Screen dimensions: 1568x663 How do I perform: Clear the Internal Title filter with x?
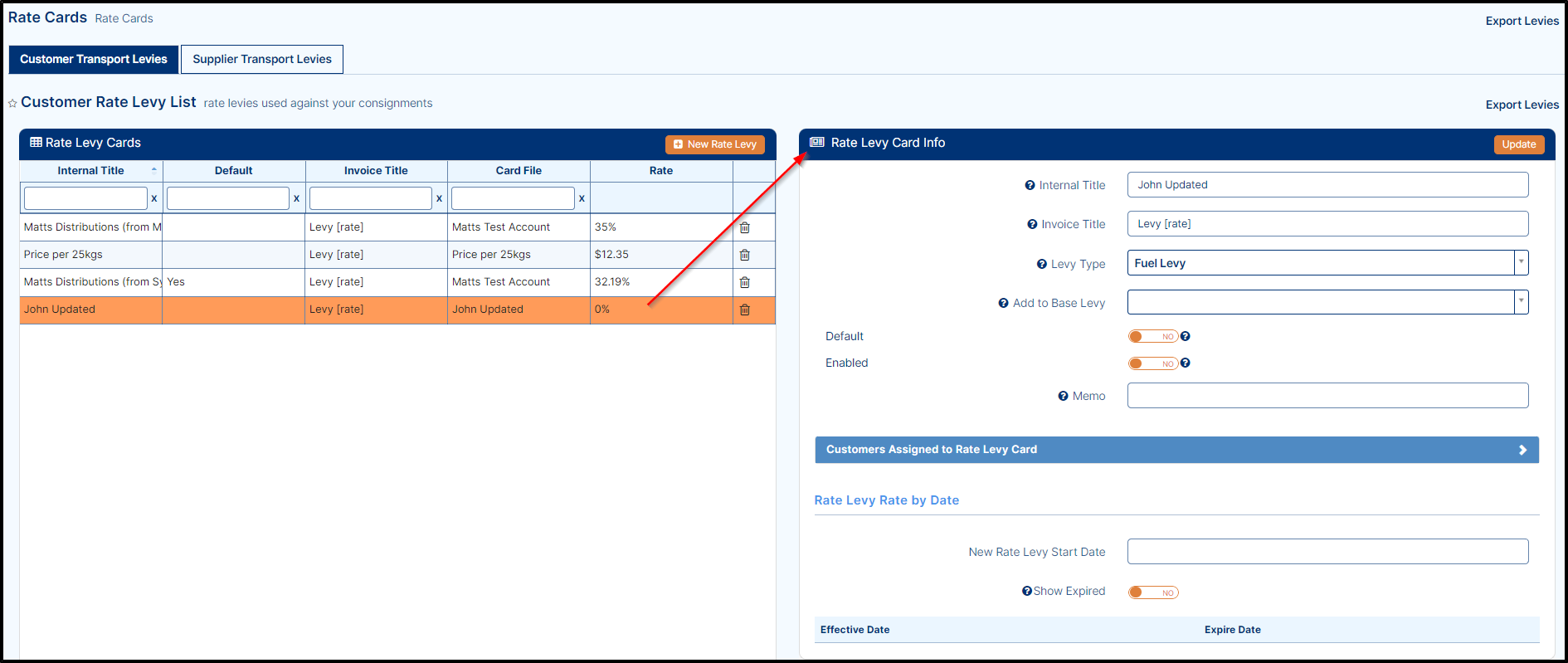154,198
